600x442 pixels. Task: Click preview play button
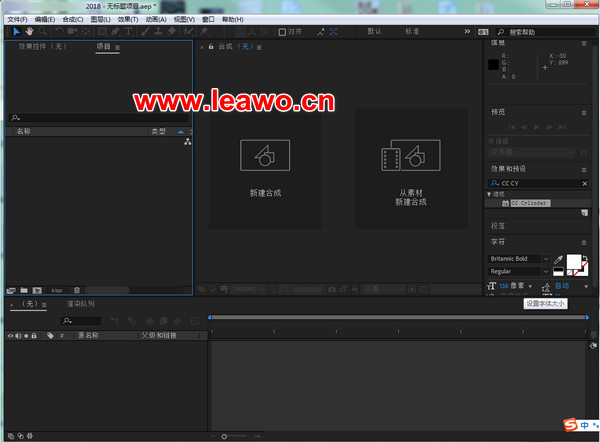pos(536,127)
